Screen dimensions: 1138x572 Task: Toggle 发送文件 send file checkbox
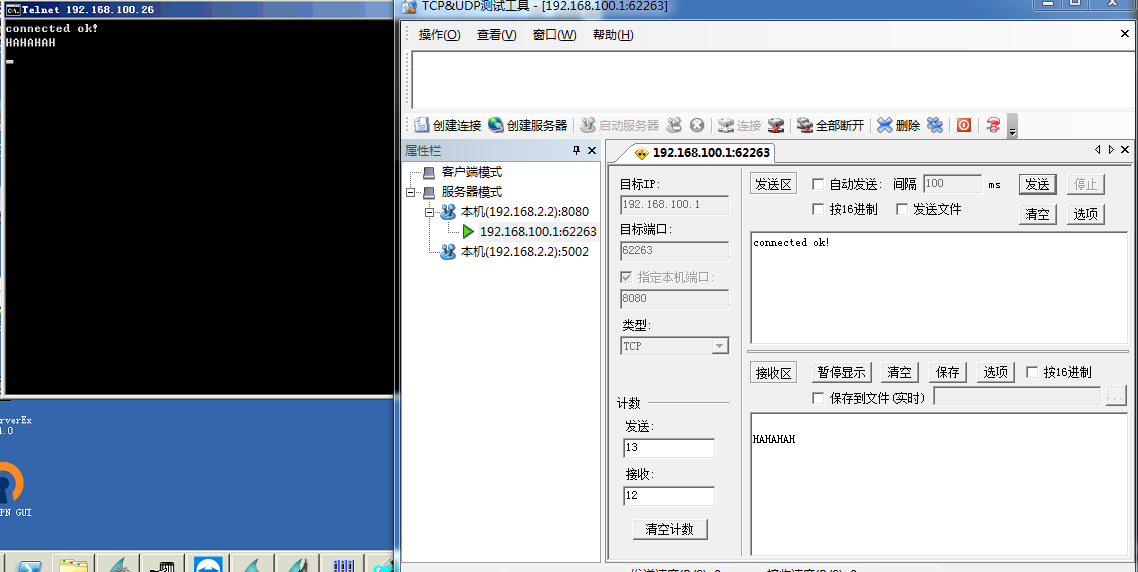tap(902, 209)
